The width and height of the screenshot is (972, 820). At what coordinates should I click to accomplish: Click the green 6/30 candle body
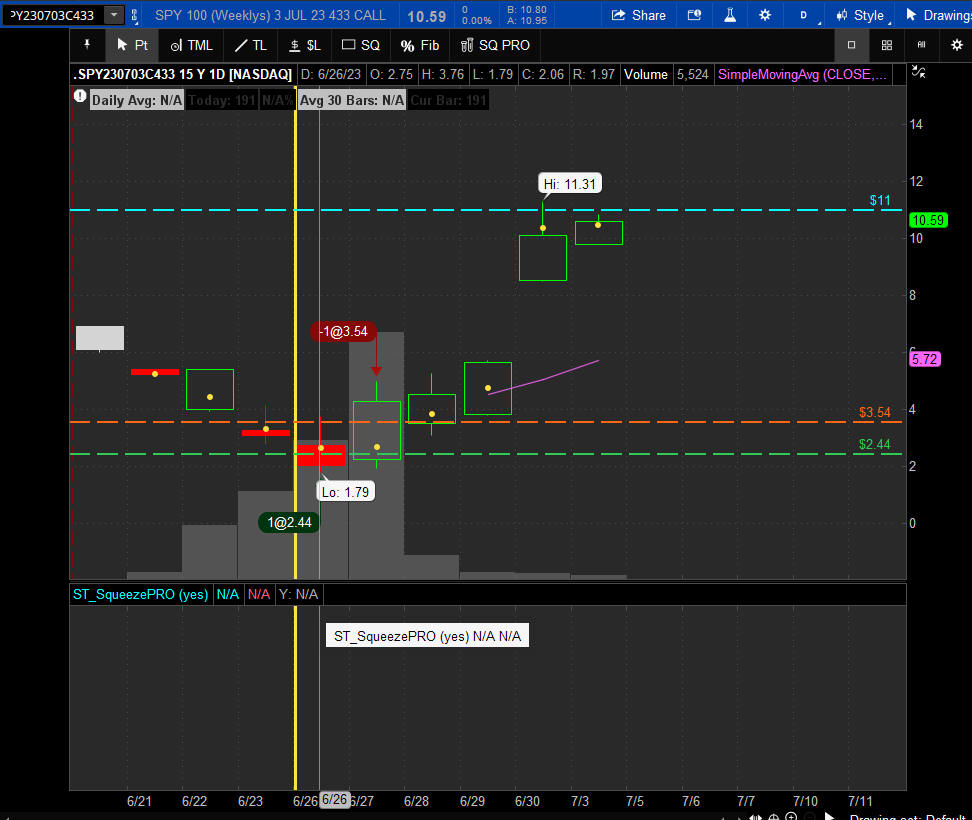pos(543,258)
